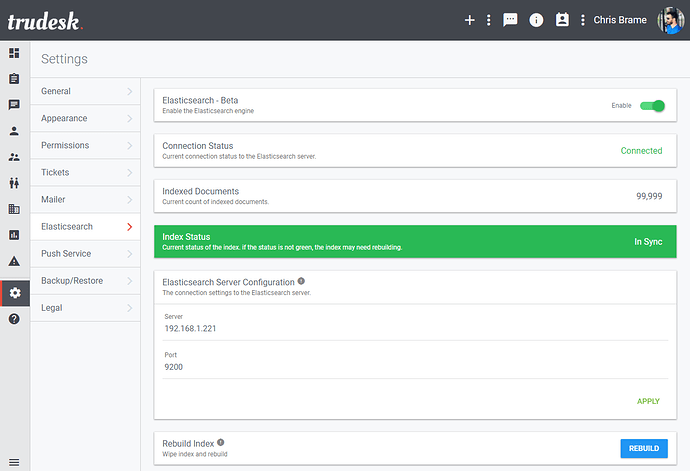Click the user avatar photo
This screenshot has width=690, height=471.
pos(671,20)
